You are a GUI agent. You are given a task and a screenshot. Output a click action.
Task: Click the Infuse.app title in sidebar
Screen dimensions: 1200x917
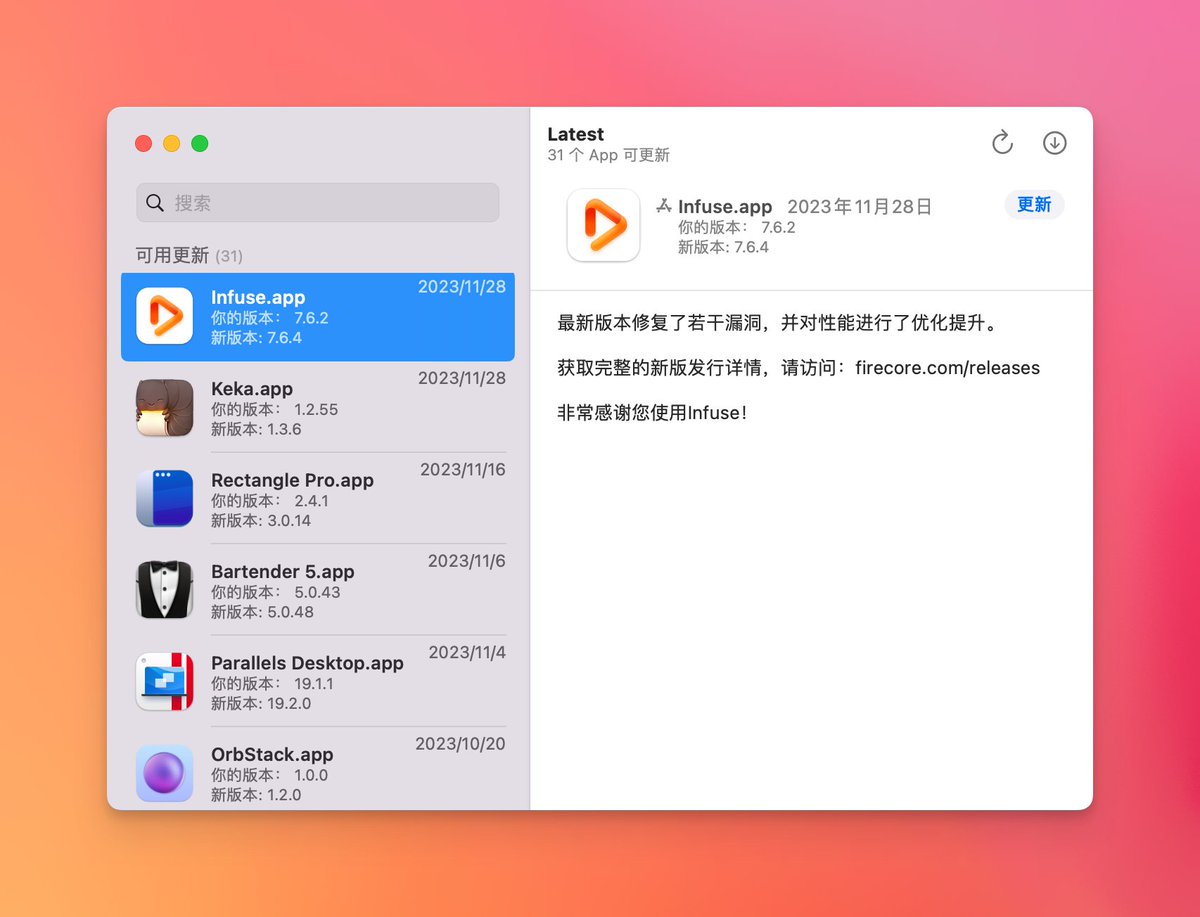coord(258,297)
